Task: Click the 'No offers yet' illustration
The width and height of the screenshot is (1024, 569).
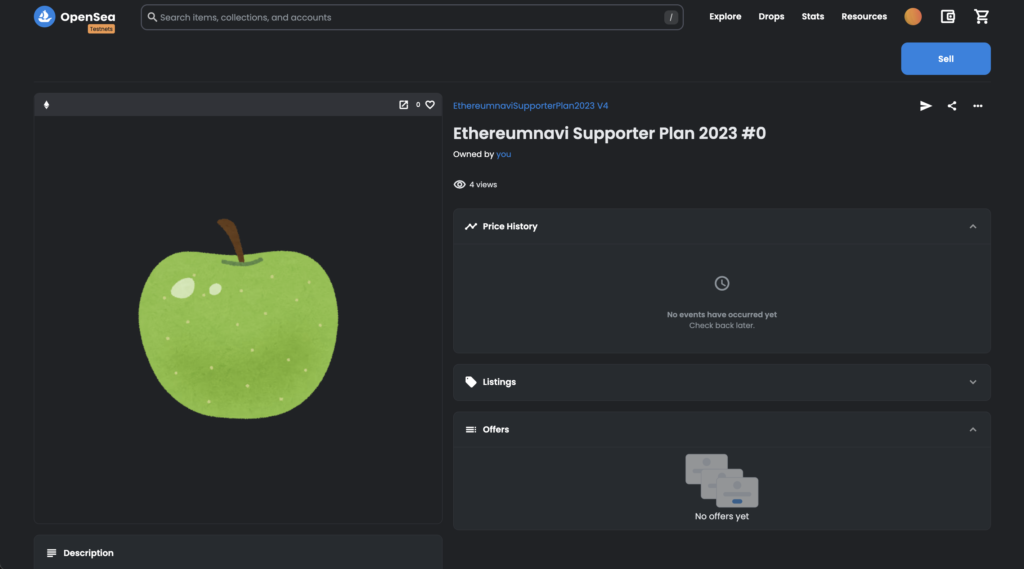Action: coord(722,481)
